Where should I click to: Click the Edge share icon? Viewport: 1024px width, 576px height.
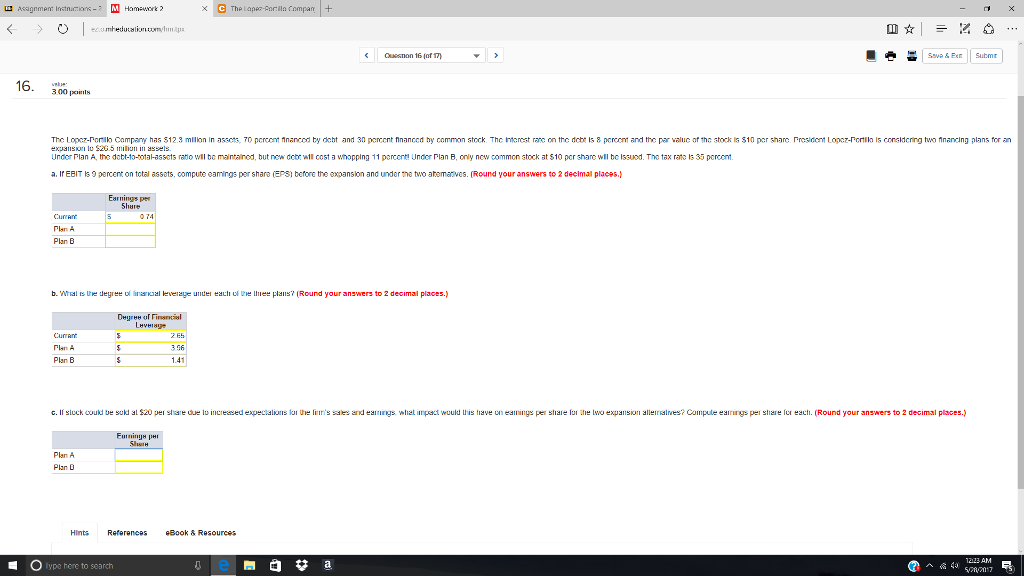coord(989,29)
